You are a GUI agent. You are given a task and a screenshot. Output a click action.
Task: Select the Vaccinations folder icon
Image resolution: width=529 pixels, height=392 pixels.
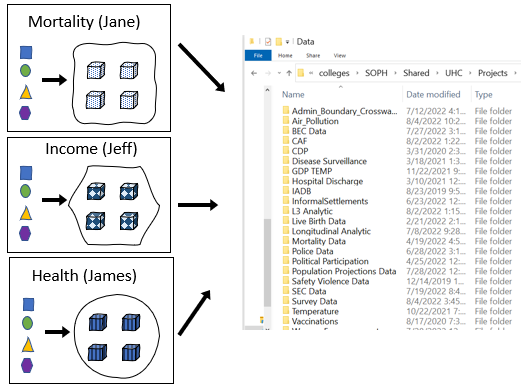point(286,320)
